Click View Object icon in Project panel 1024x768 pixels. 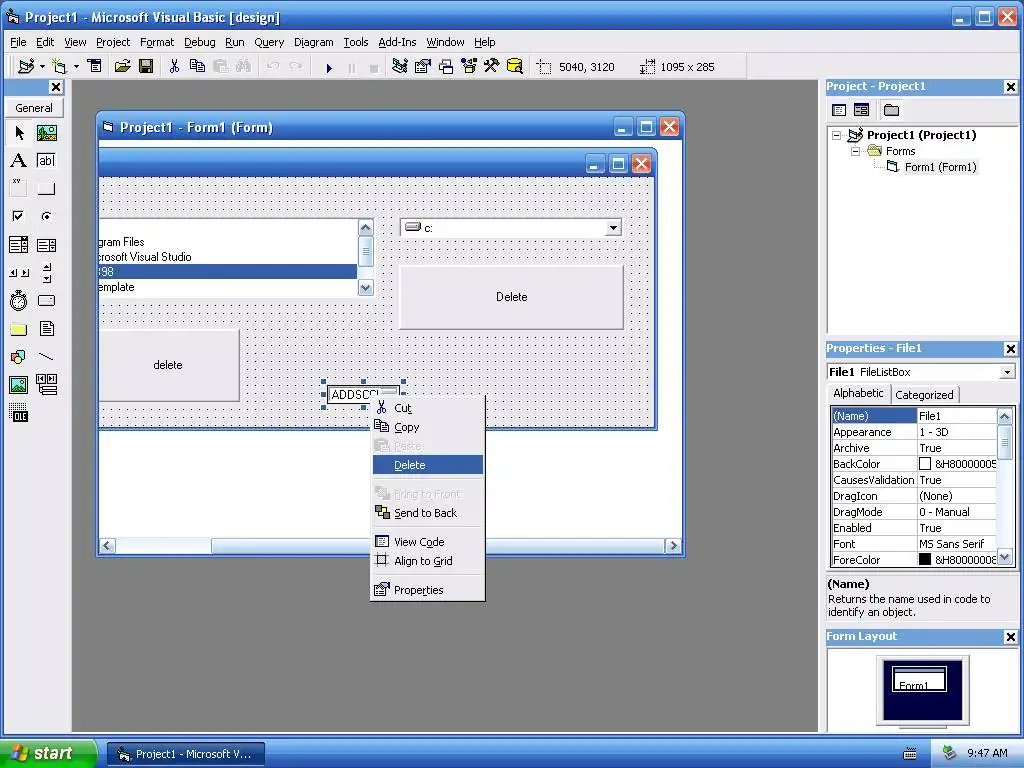(x=861, y=110)
